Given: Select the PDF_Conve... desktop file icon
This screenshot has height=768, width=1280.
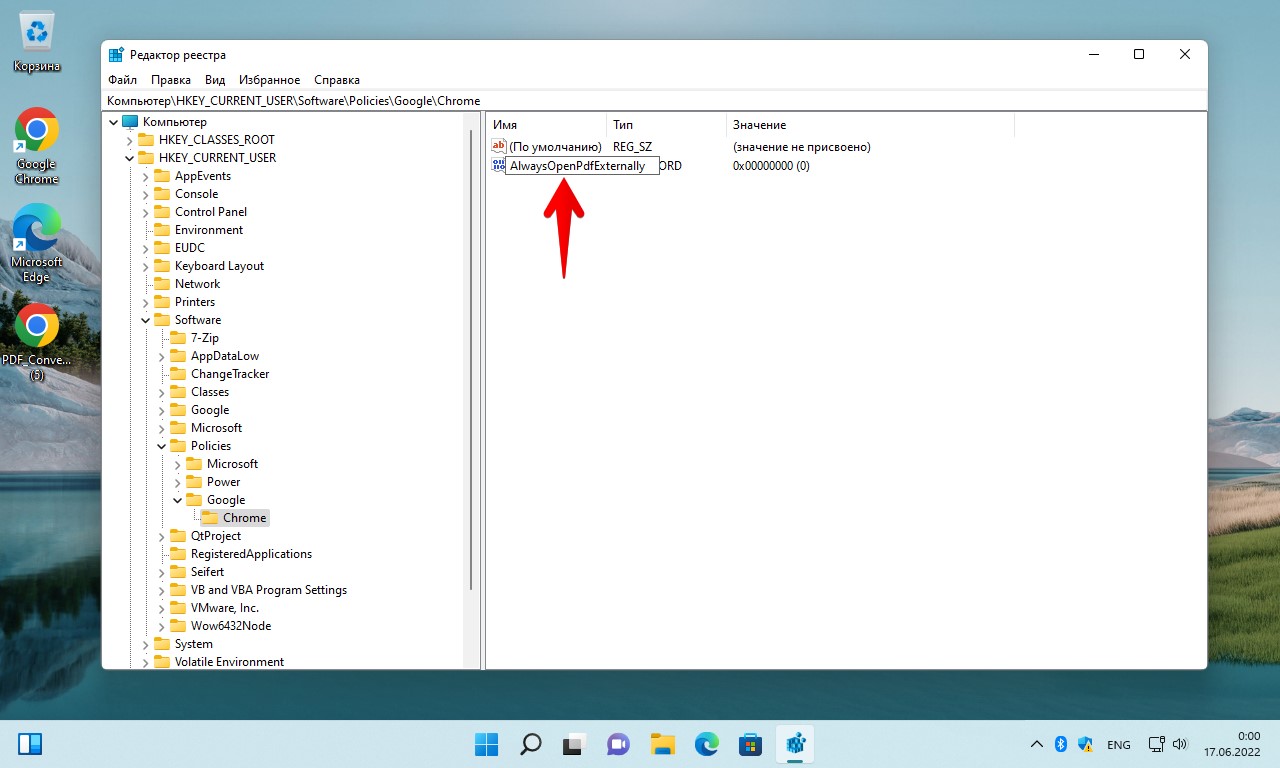Looking at the screenshot, I should tap(37, 341).
